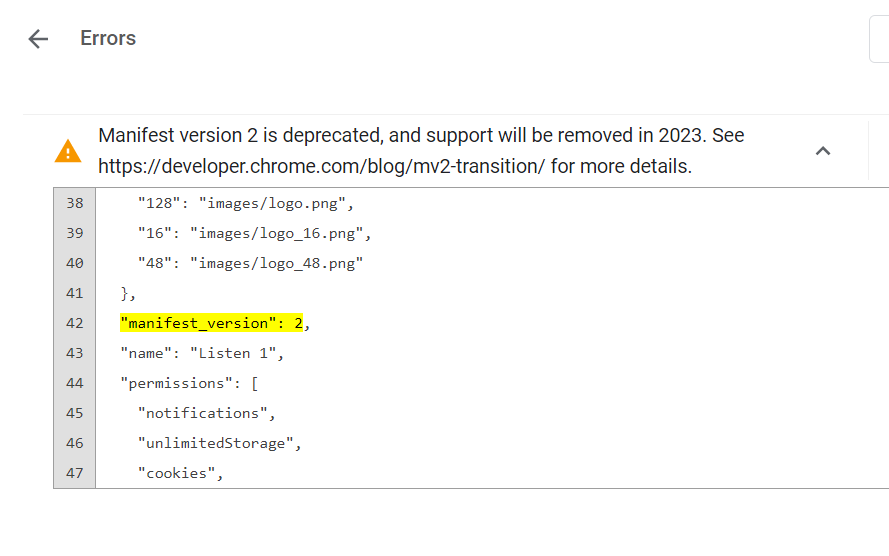
Task: Click the partially visible button at top right
Action: 879,39
